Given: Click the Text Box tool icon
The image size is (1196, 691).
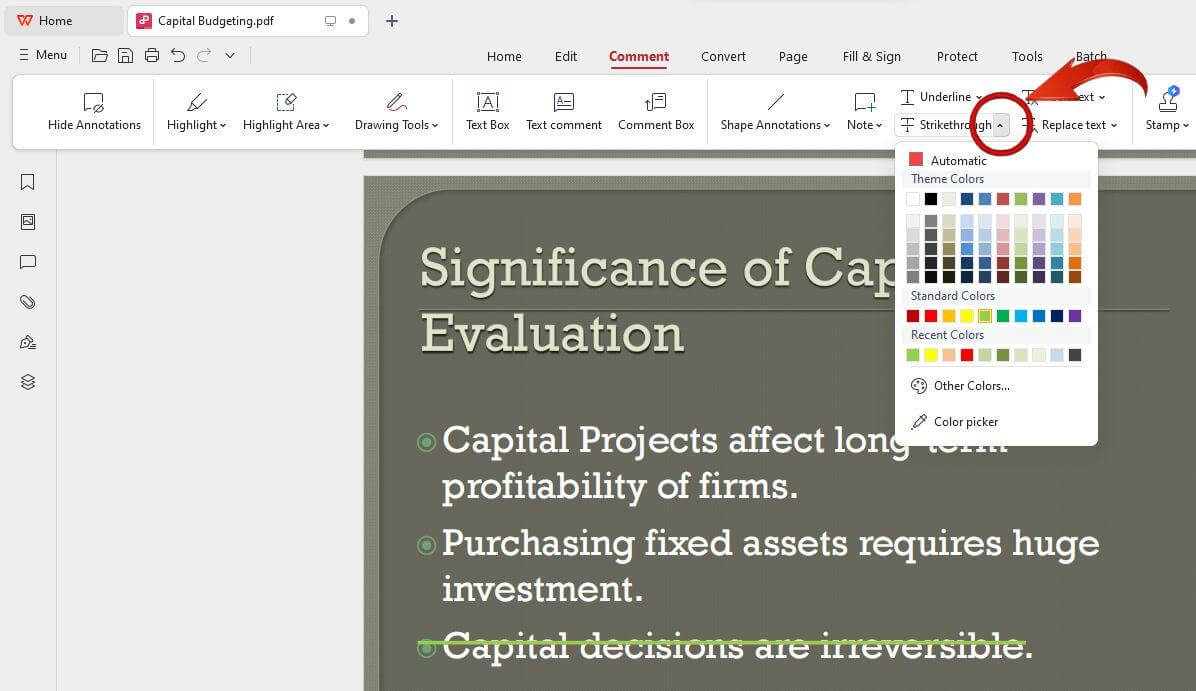Looking at the screenshot, I should pyautogui.click(x=487, y=103).
